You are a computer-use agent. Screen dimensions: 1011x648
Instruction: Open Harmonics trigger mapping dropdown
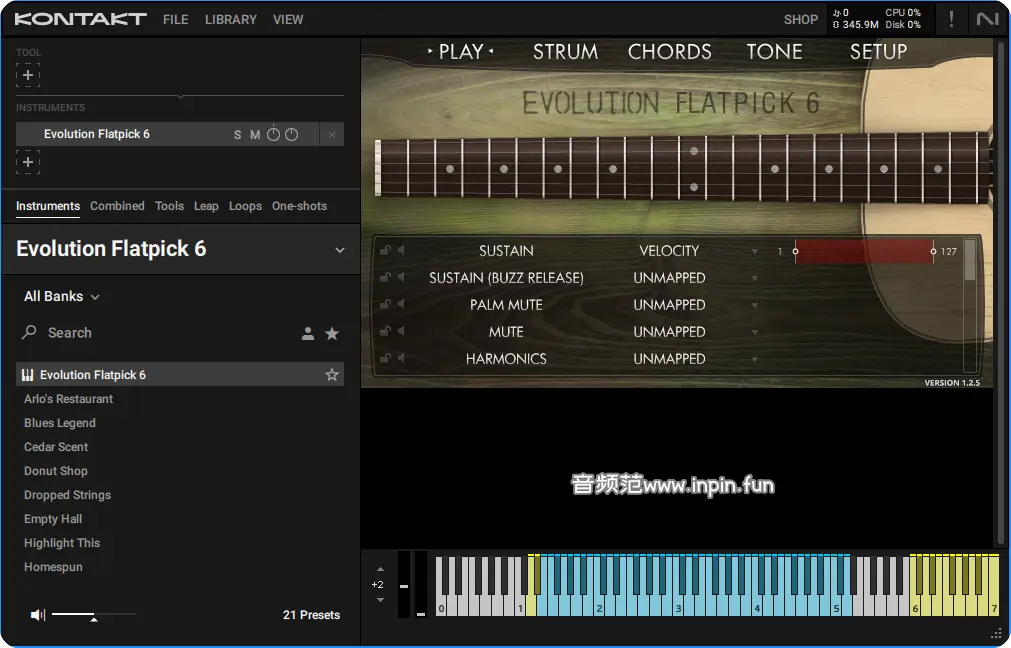click(755, 359)
